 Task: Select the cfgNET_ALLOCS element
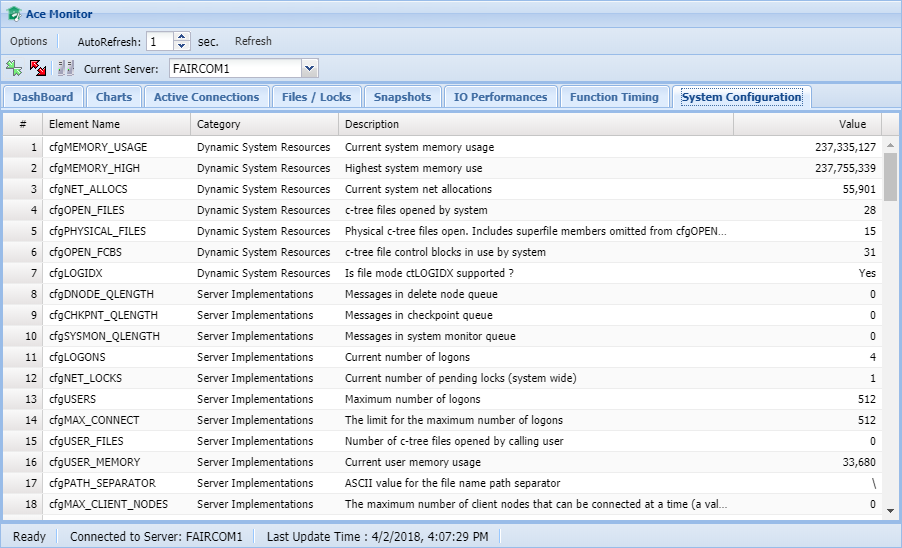(88, 189)
